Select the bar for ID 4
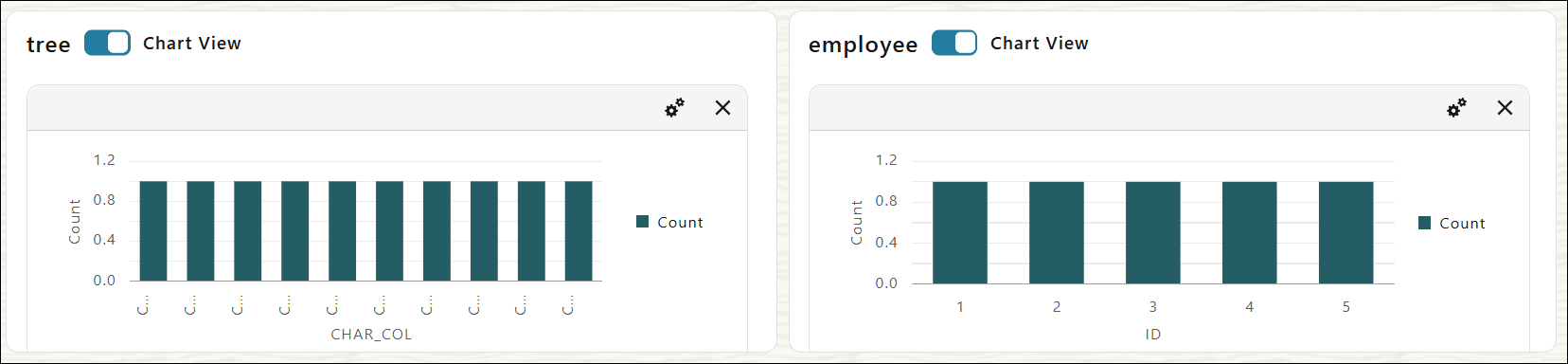The height and width of the screenshot is (364, 1568). (1250, 232)
